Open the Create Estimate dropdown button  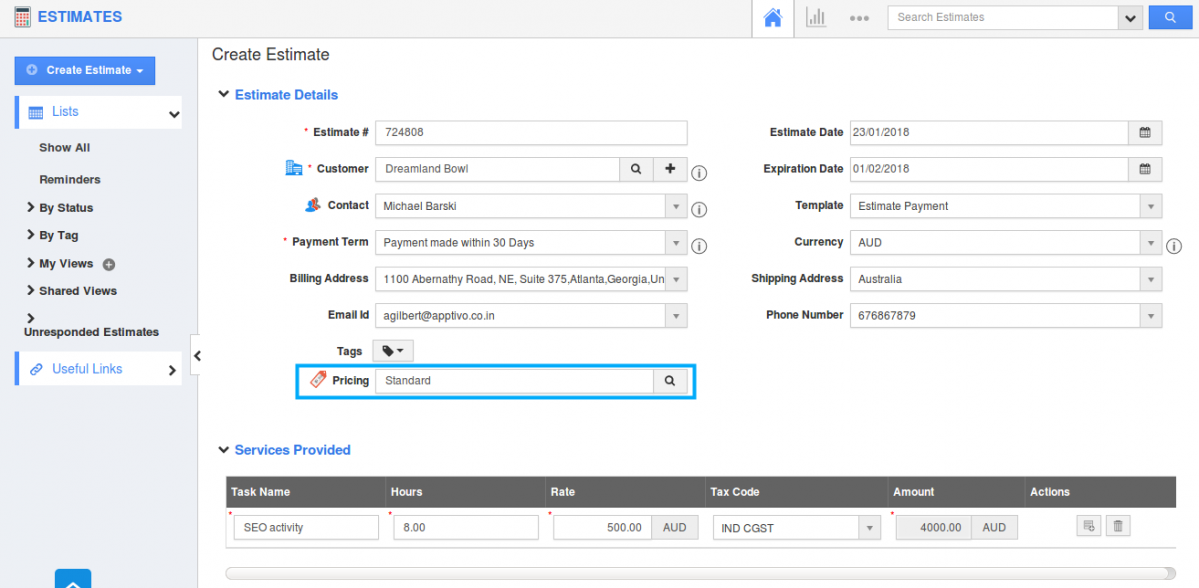[x=85, y=70]
